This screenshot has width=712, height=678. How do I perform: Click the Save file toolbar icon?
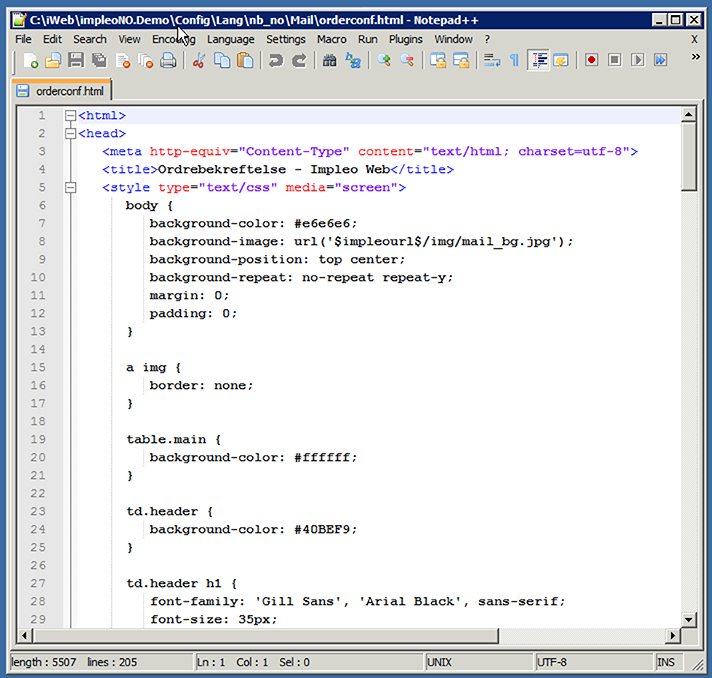point(75,61)
